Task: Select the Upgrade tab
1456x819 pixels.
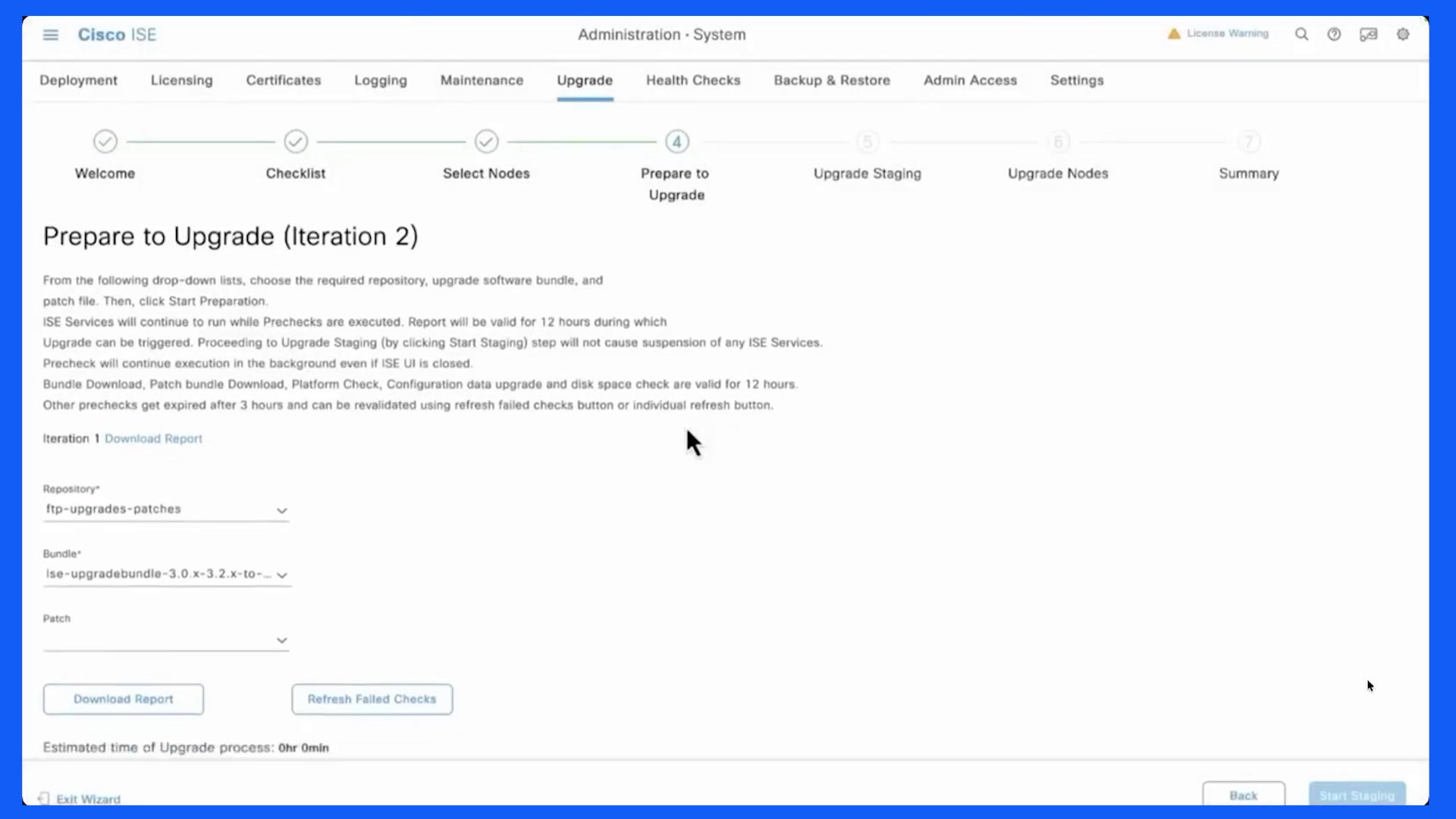Action: 585,80
